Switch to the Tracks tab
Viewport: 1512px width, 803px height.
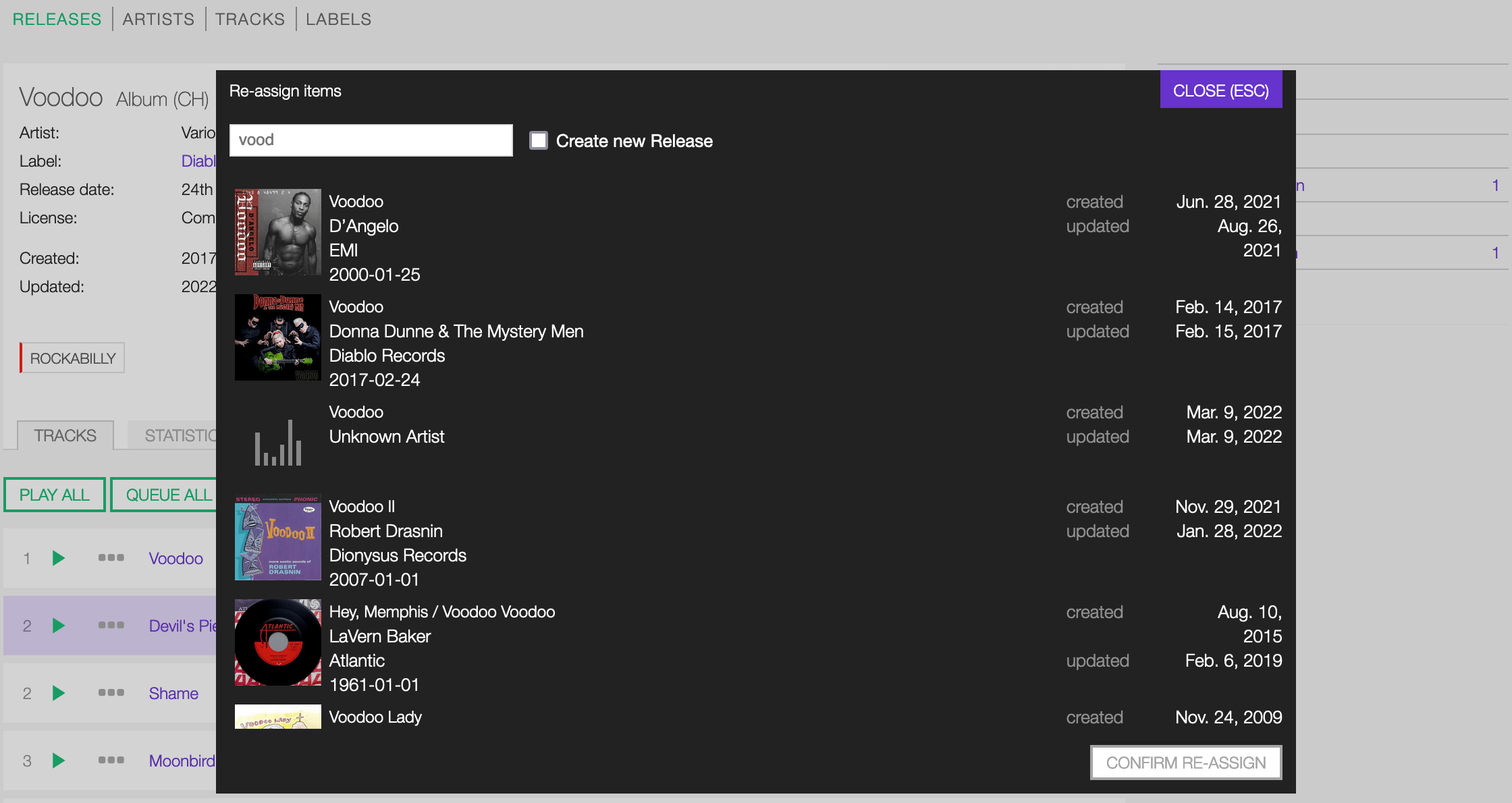65,435
